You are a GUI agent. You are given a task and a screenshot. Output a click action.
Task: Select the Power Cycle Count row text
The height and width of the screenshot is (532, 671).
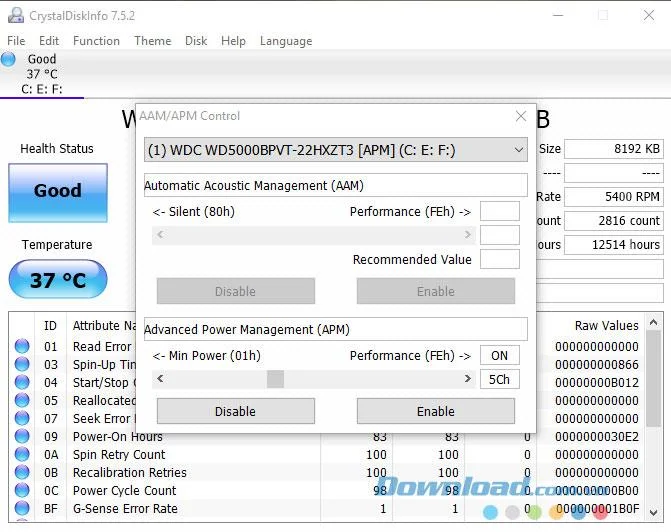tap(125, 490)
